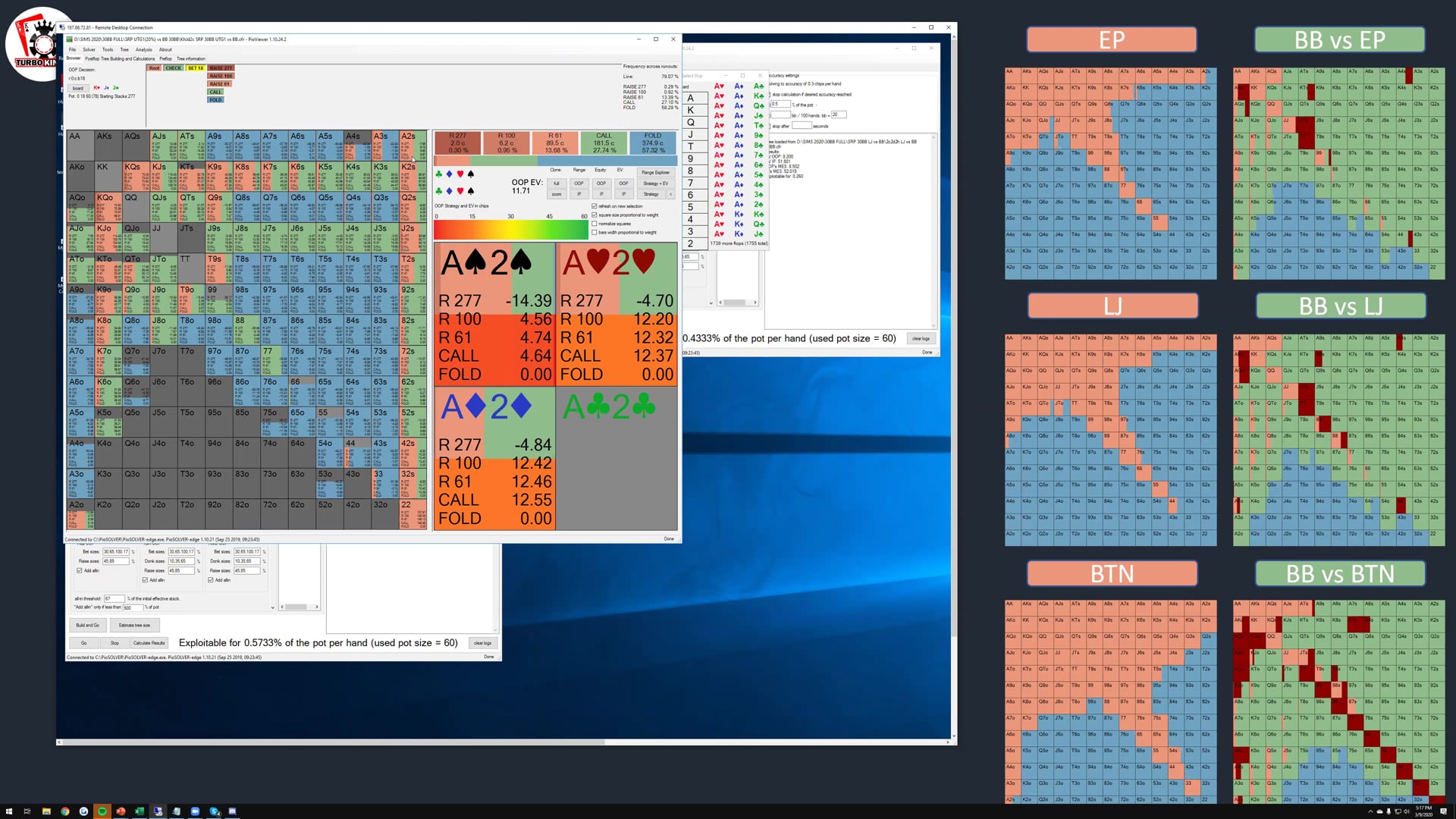Image resolution: width=1456 pixels, height=819 pixels.
Task: Select the top-row spade suit filter
Action: click(x=471, y=174)
